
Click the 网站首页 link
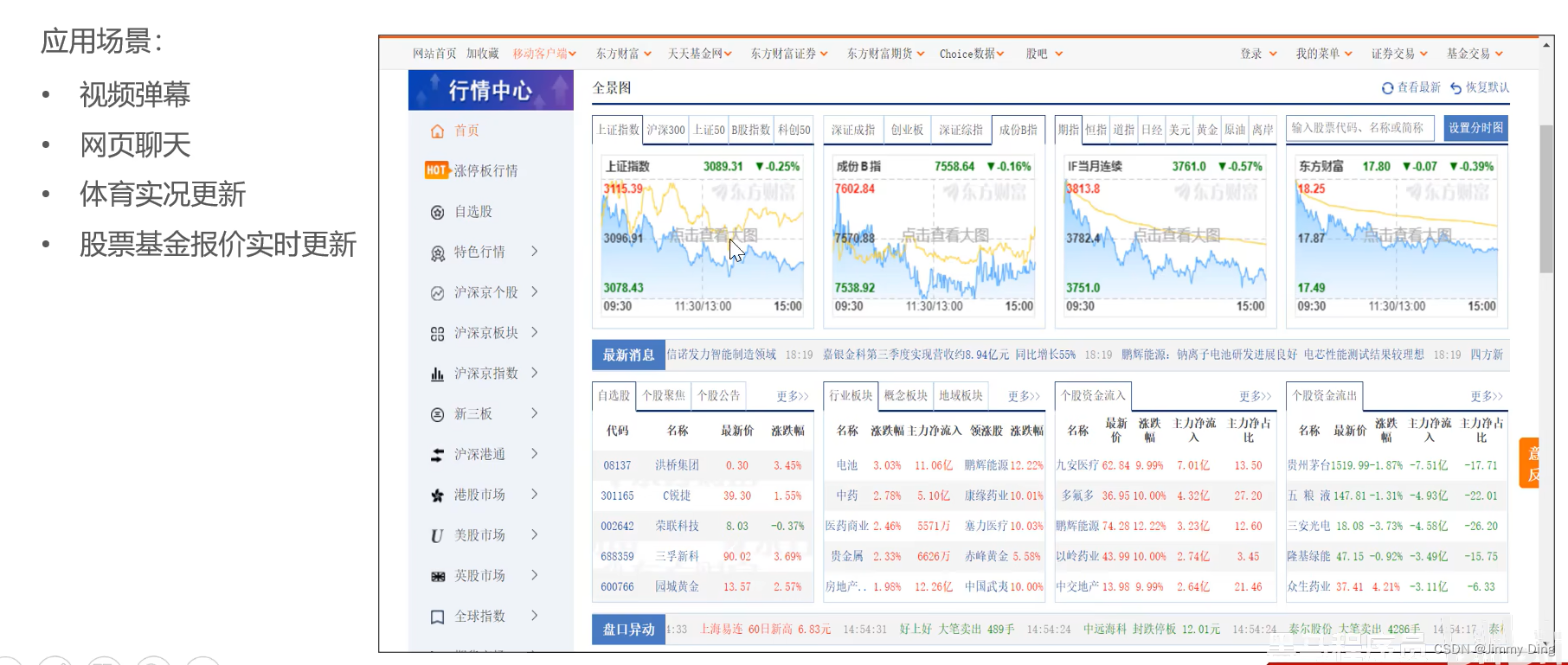coord(434,54)
